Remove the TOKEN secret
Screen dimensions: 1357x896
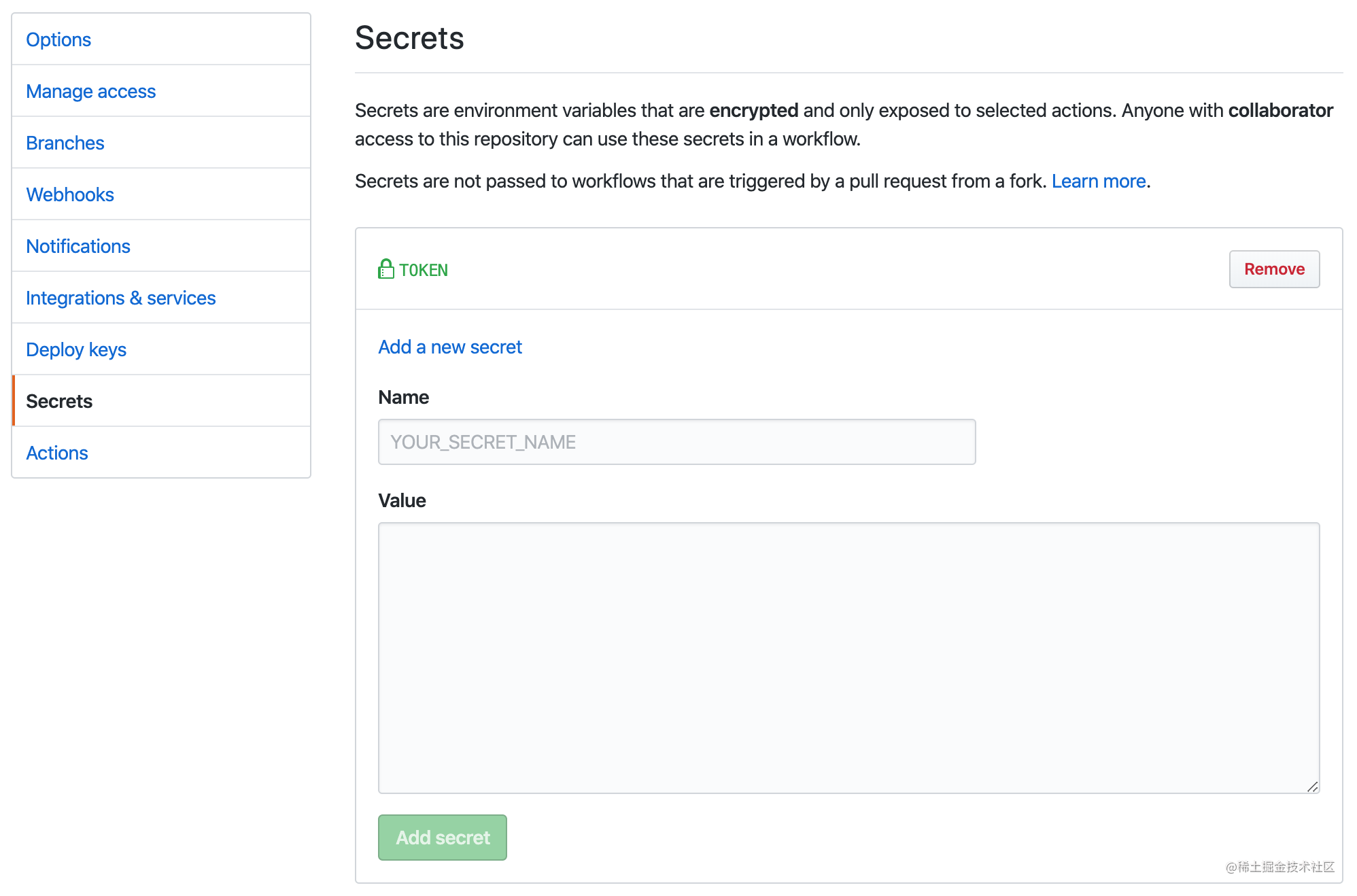1274,269
